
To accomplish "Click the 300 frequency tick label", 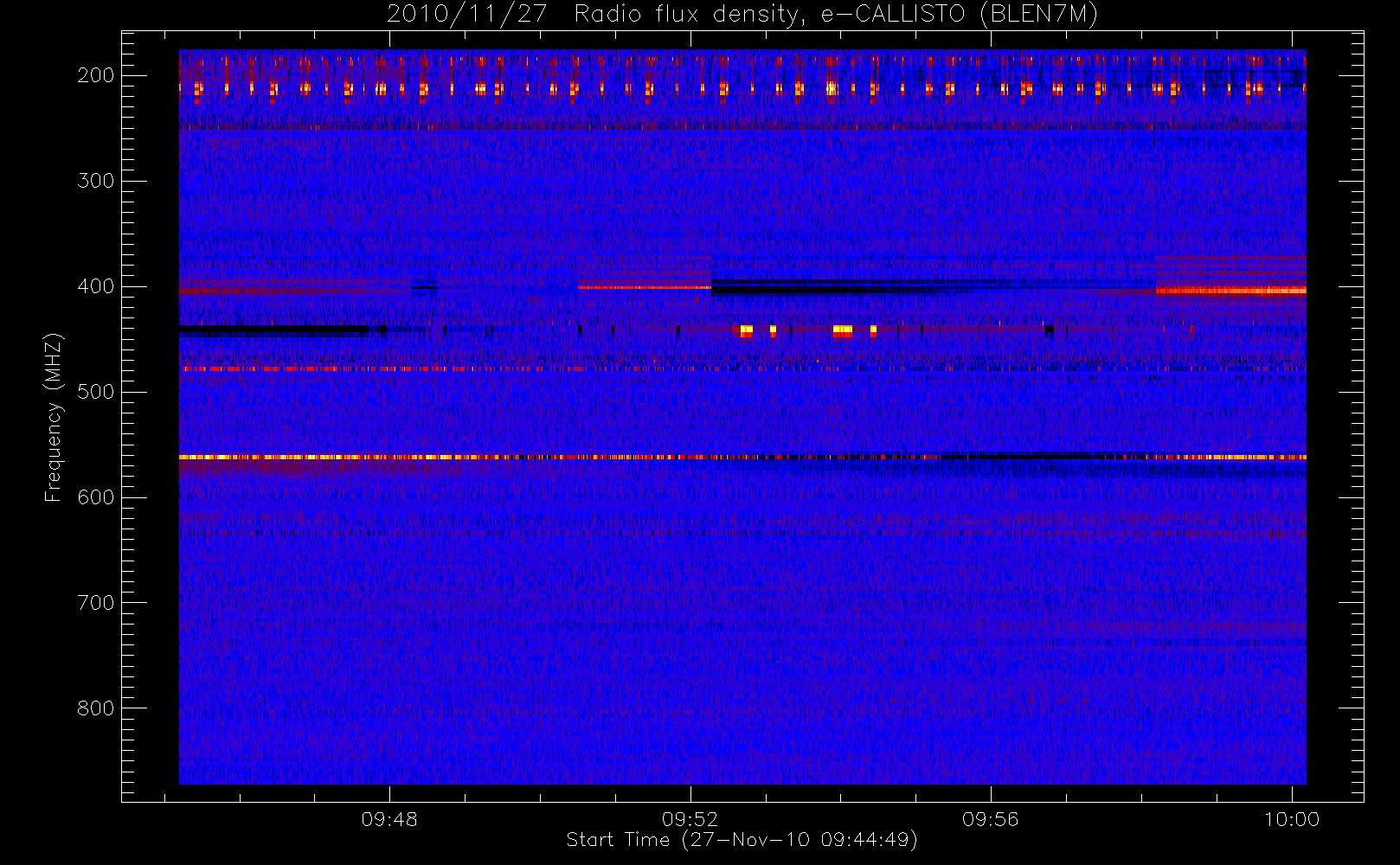I will (x=95, y=181).
